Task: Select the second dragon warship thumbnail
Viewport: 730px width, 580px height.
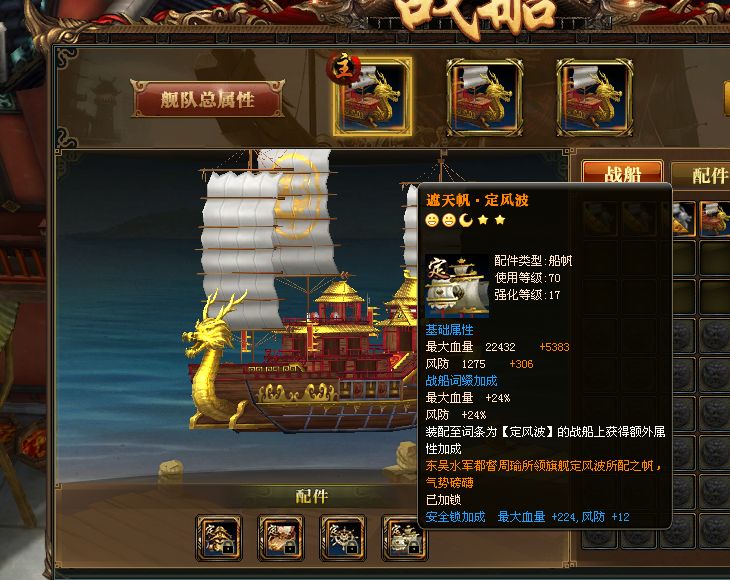Action: 484,97
